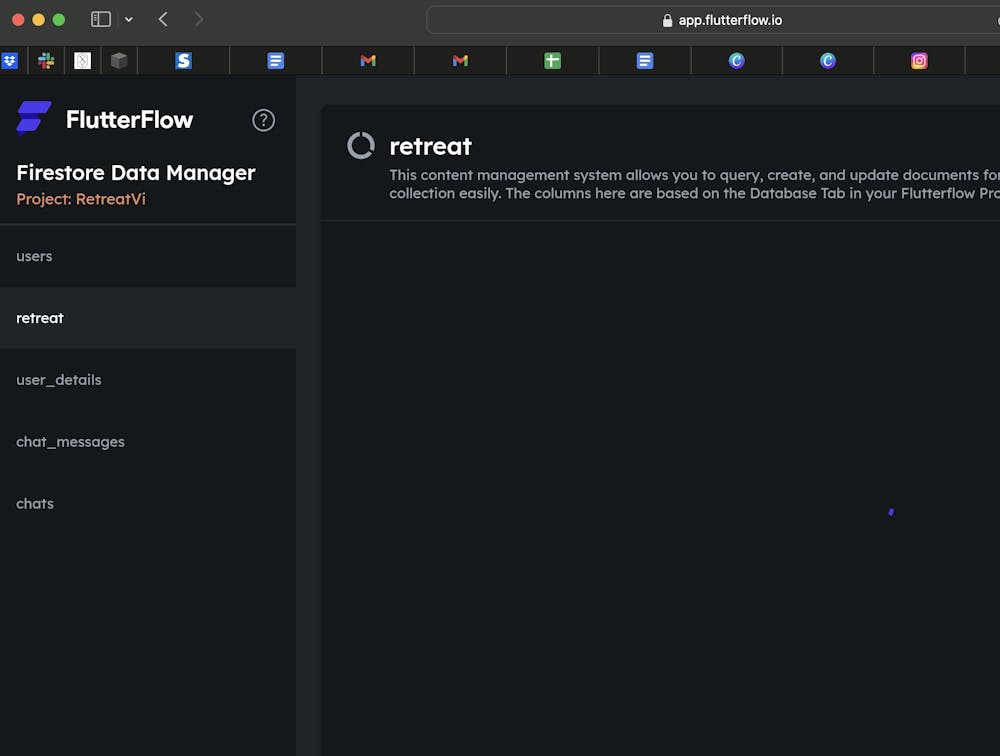Open the sidebar tab group dropdown chevron
1000x756 pixels.
pos(129,20)
